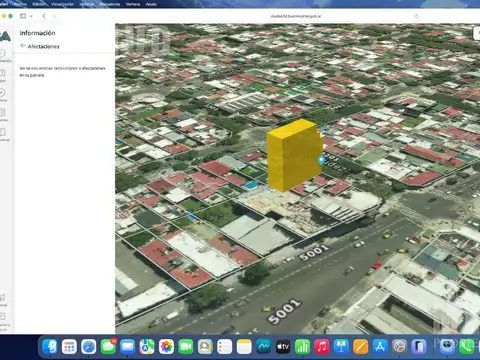Go back with the Safari back arrow
Image resolution: width=480 pixels, height=360 pixels.
[44, 16]
